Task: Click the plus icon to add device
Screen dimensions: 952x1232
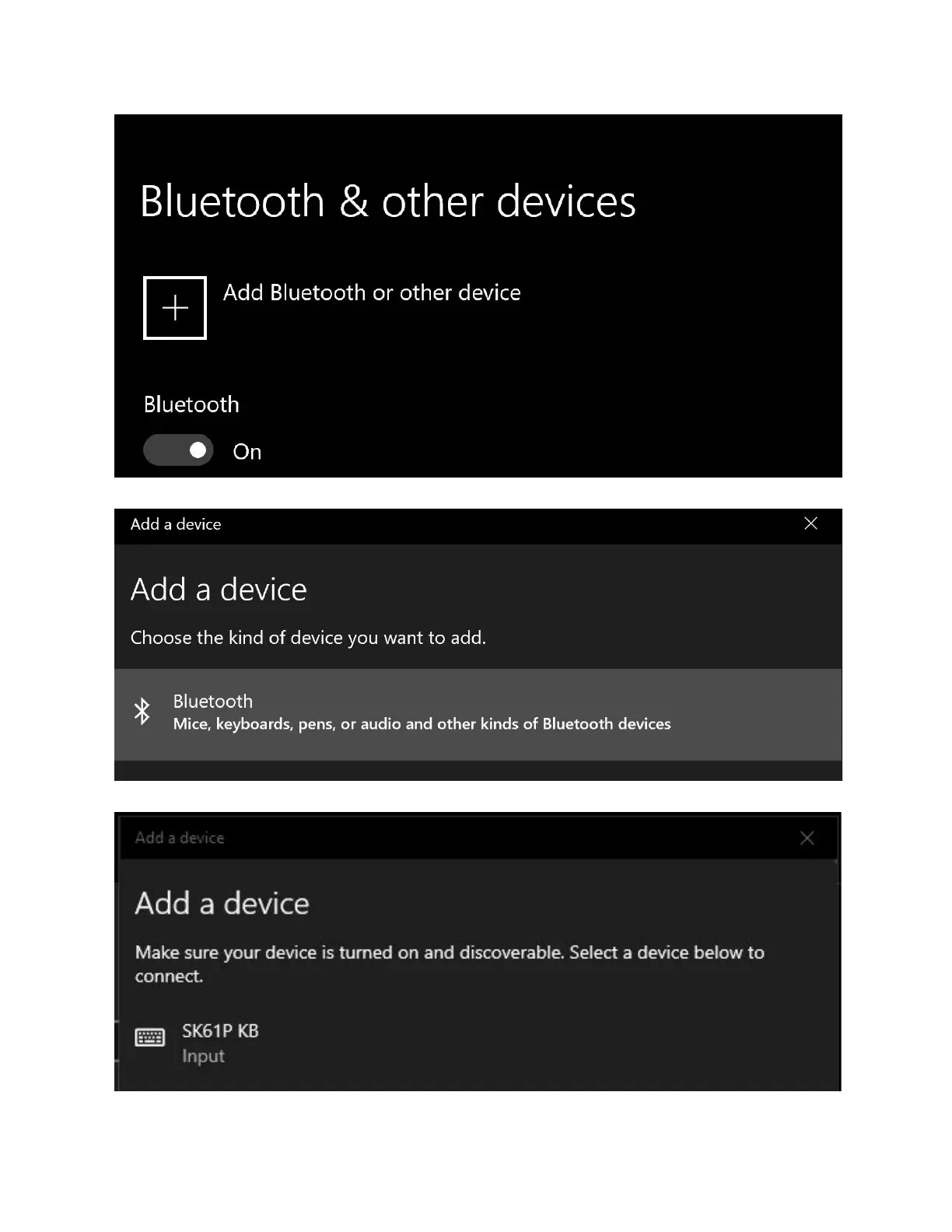Action: point(175,308)
